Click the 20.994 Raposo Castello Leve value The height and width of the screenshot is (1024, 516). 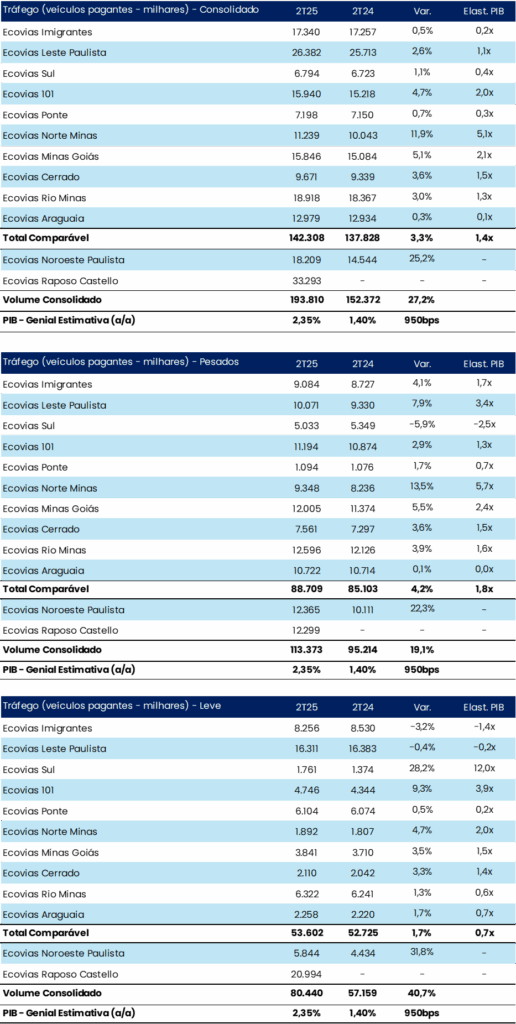pos(304,974)
